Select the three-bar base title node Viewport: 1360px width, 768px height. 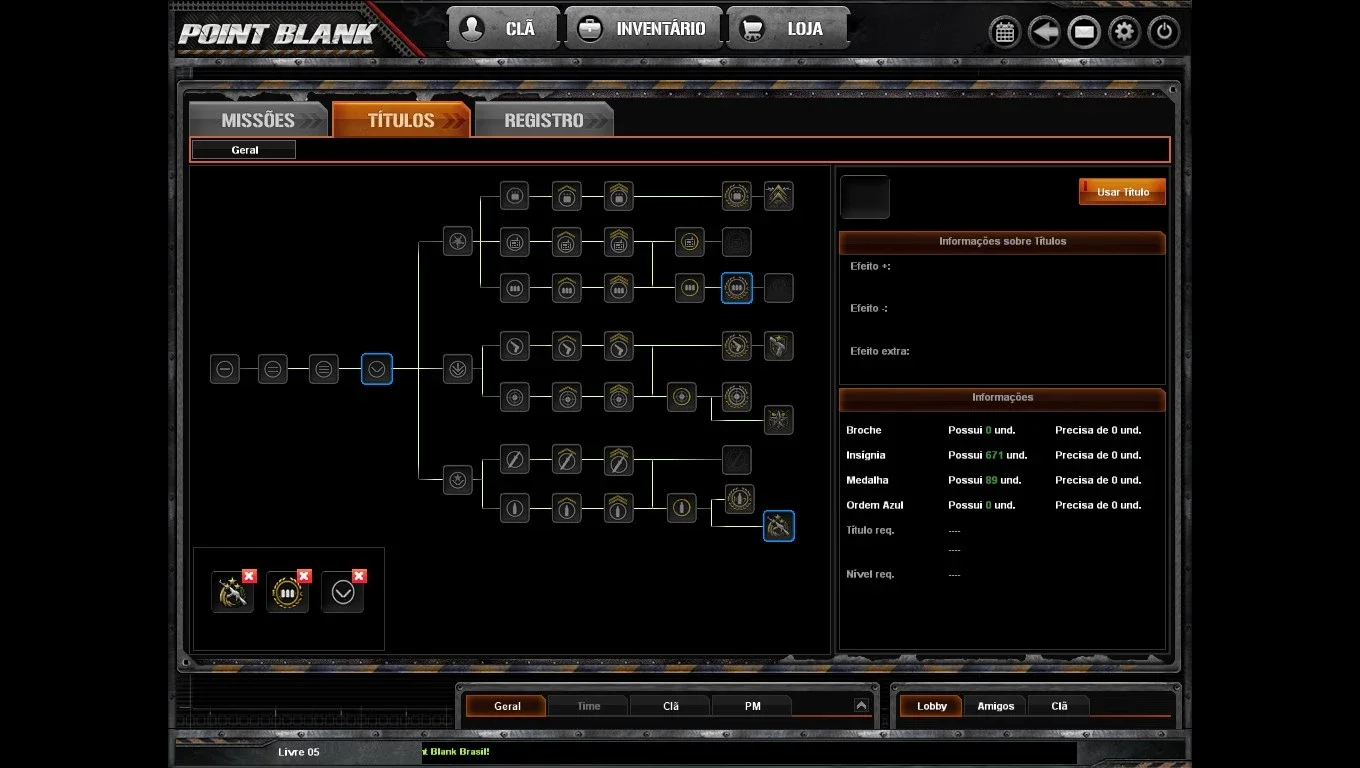324,369
